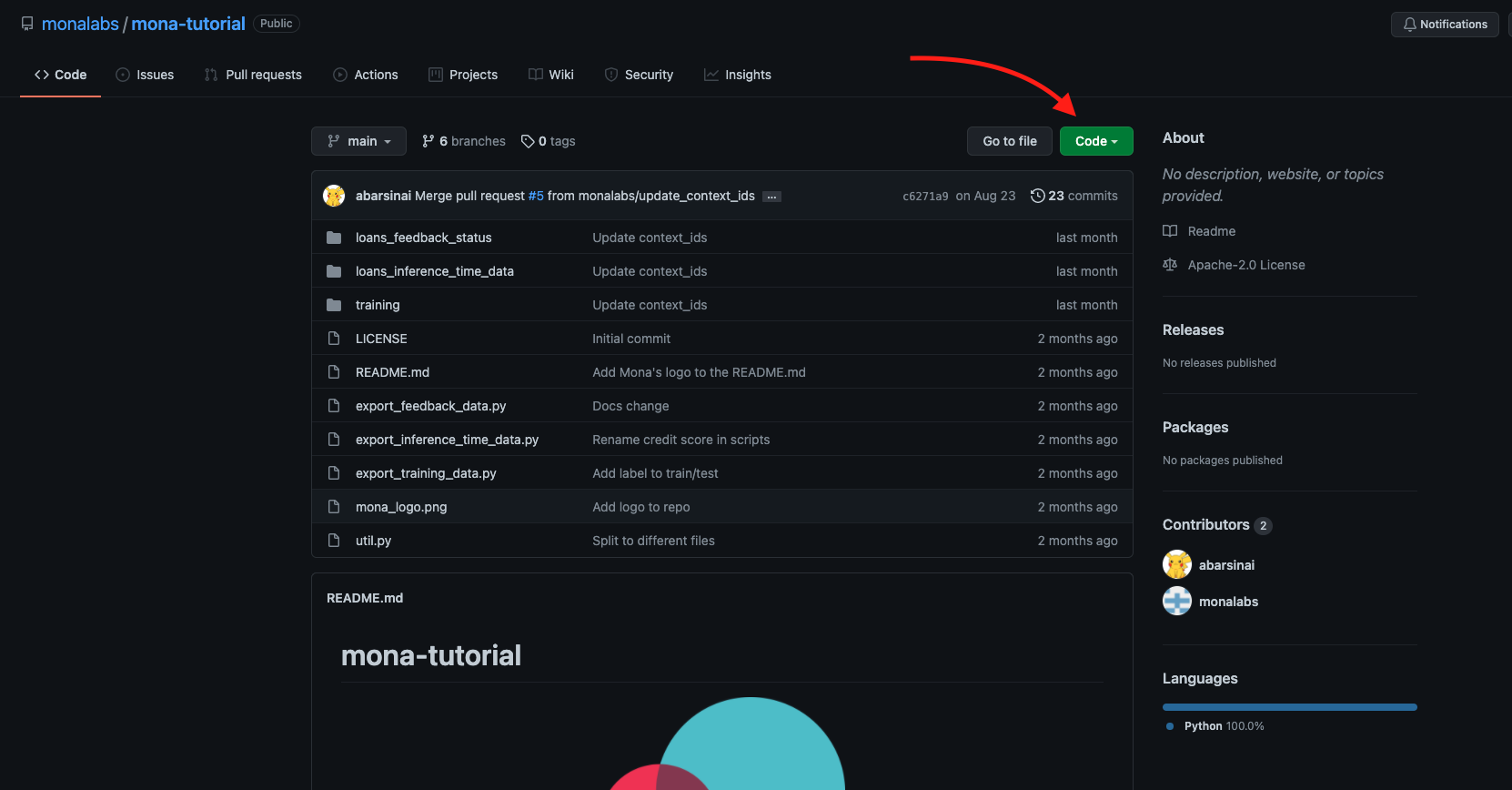1512x790 pixels.
Task: Open the Projects tab
Action: coord(463,75)
